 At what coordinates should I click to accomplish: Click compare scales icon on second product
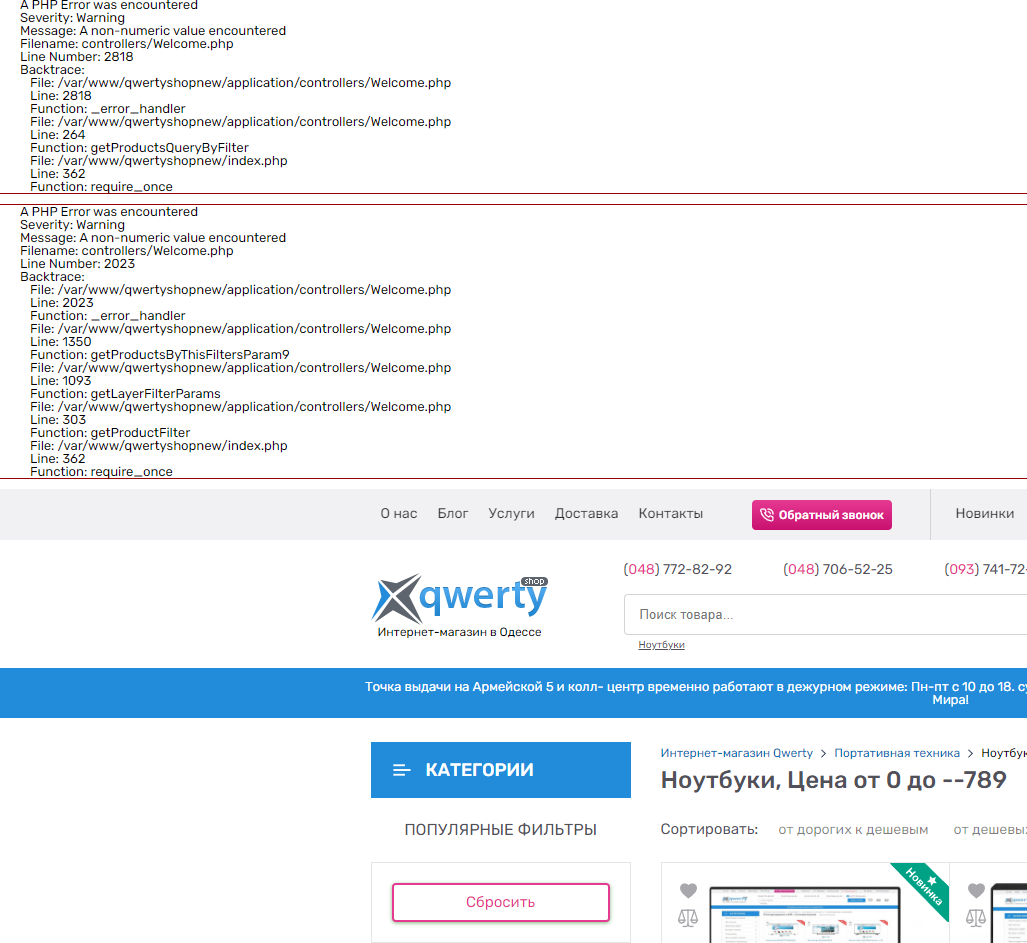click(x=976, y=916)
